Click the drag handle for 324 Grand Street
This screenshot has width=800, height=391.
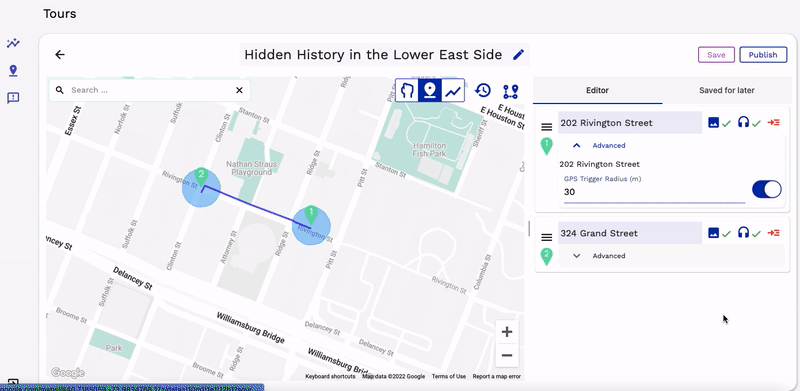click(546, 237)
